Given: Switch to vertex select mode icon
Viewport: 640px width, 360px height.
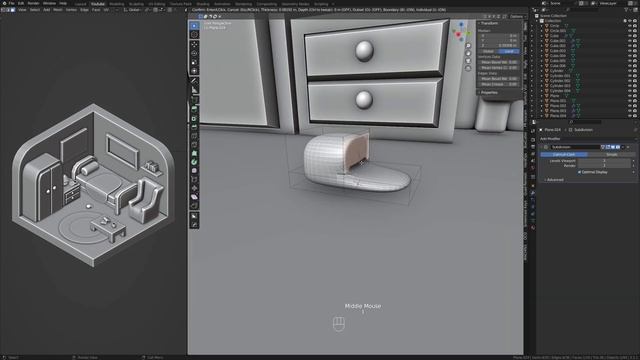Looking at the screenshot, I should [x=3, y=9].
